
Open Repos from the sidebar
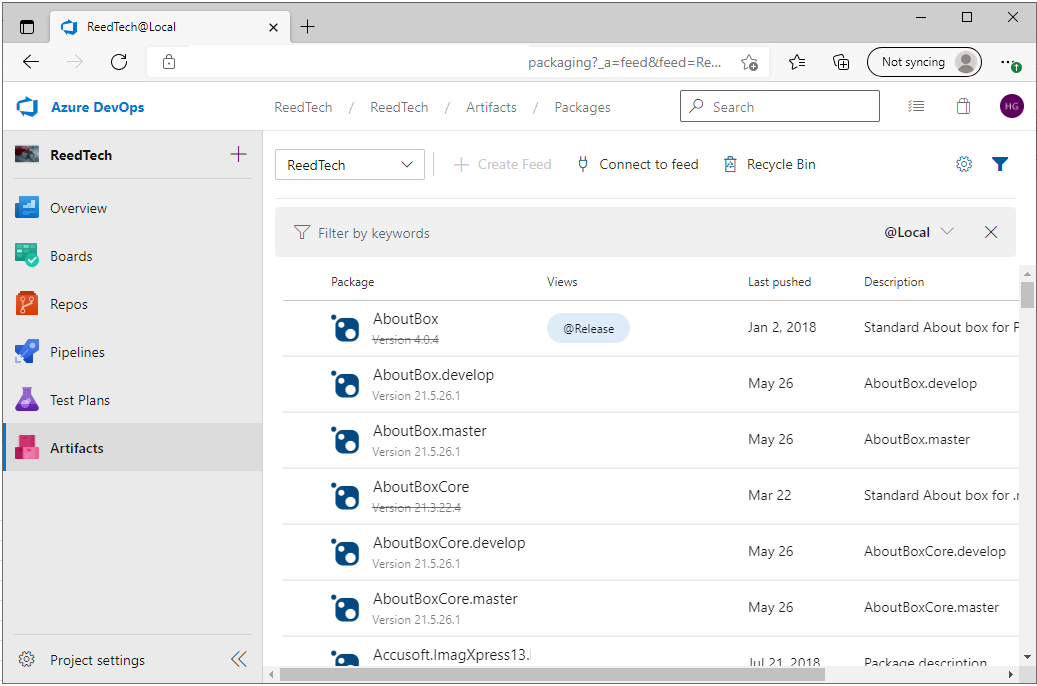69,304
